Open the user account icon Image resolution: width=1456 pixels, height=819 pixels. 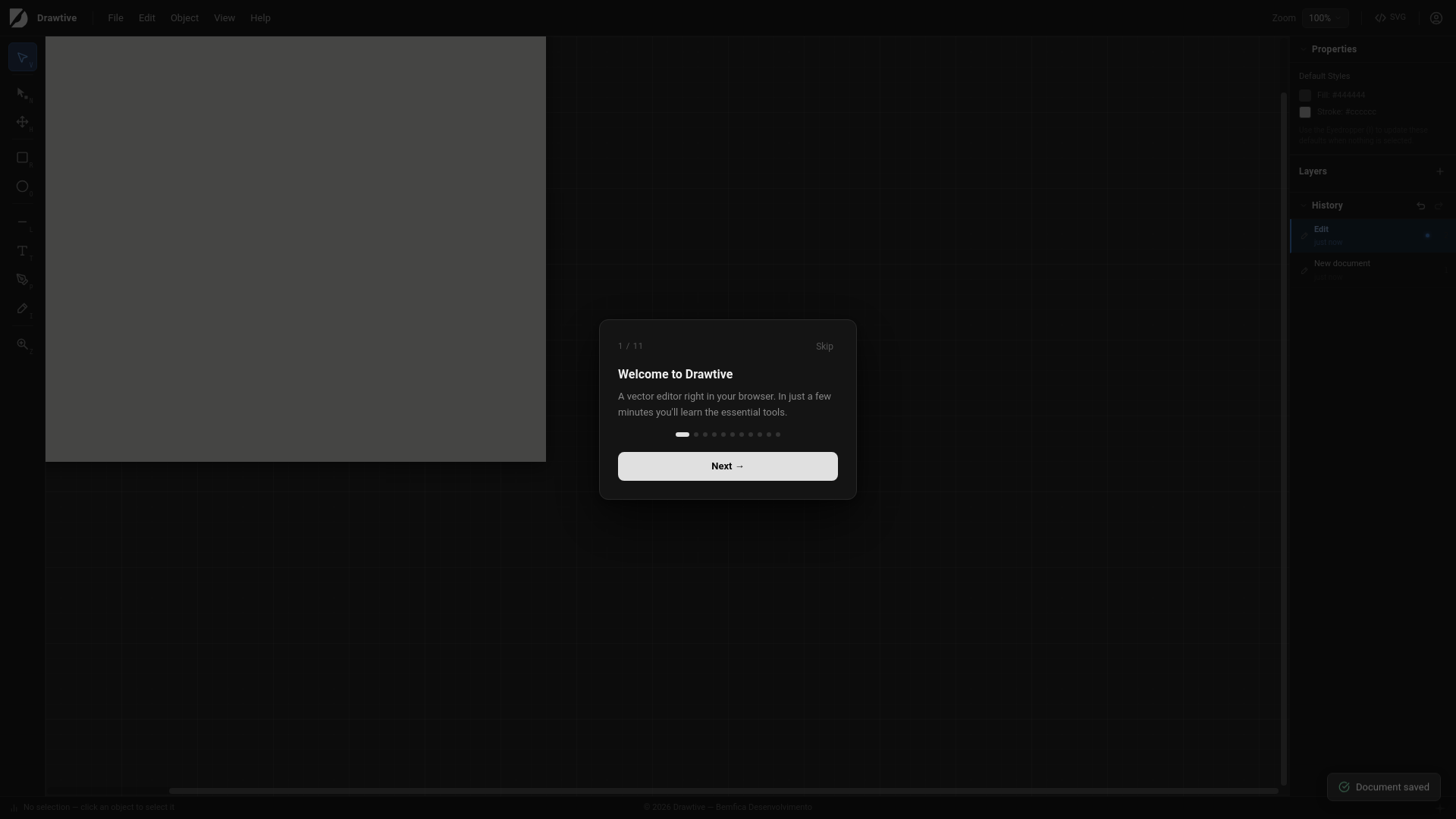pos(1436,18)
